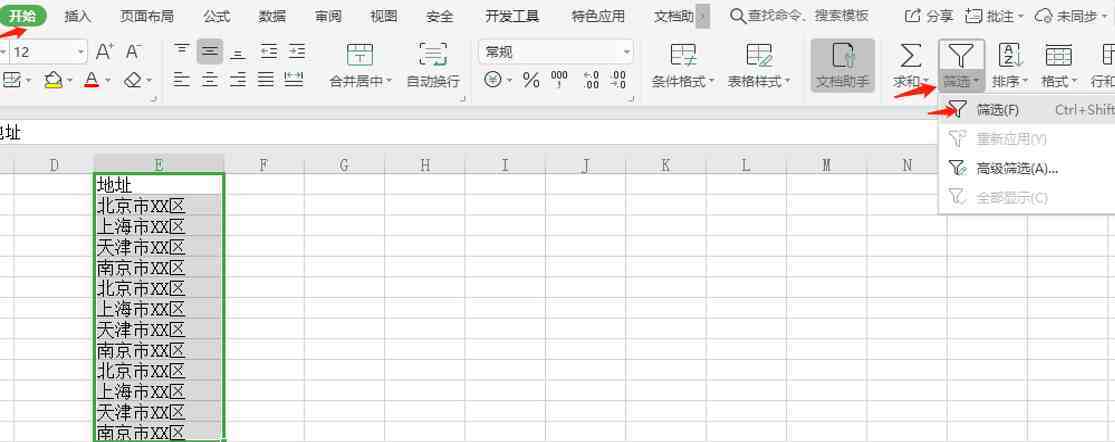Screen dimensions: 1115x442
Task: Click the eraser clear-format icon
Action: [x=133, y=80]
